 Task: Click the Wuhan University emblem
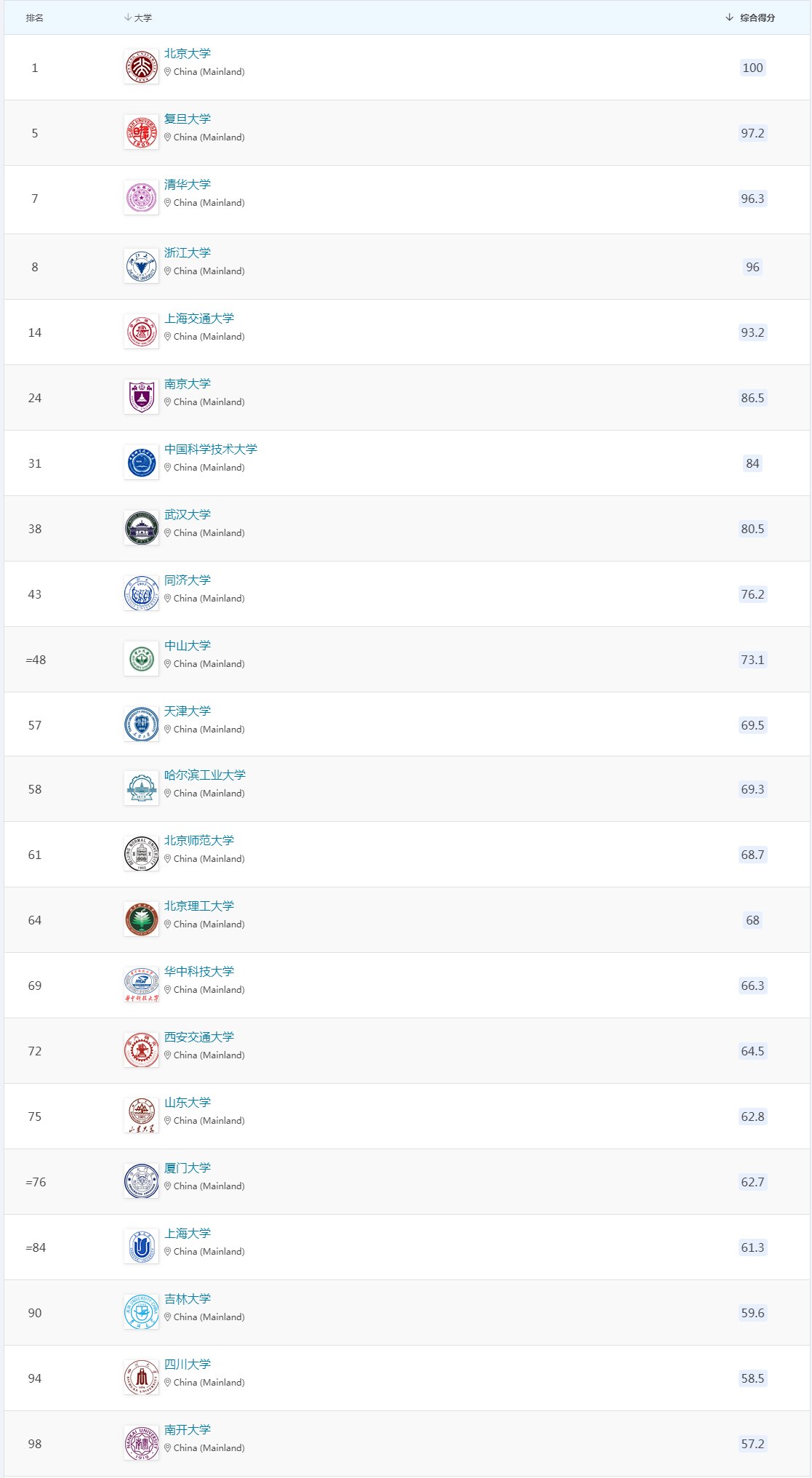[x=141, y=528]
